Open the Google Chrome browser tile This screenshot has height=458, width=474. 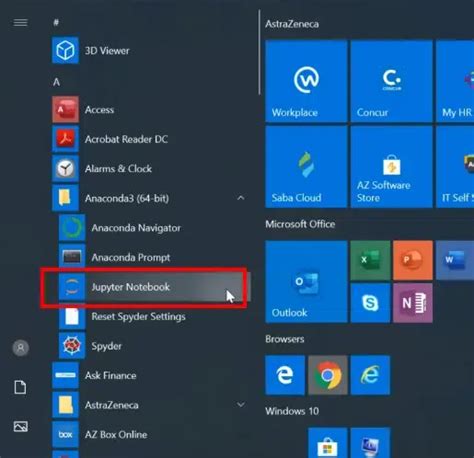coord(328,375)
